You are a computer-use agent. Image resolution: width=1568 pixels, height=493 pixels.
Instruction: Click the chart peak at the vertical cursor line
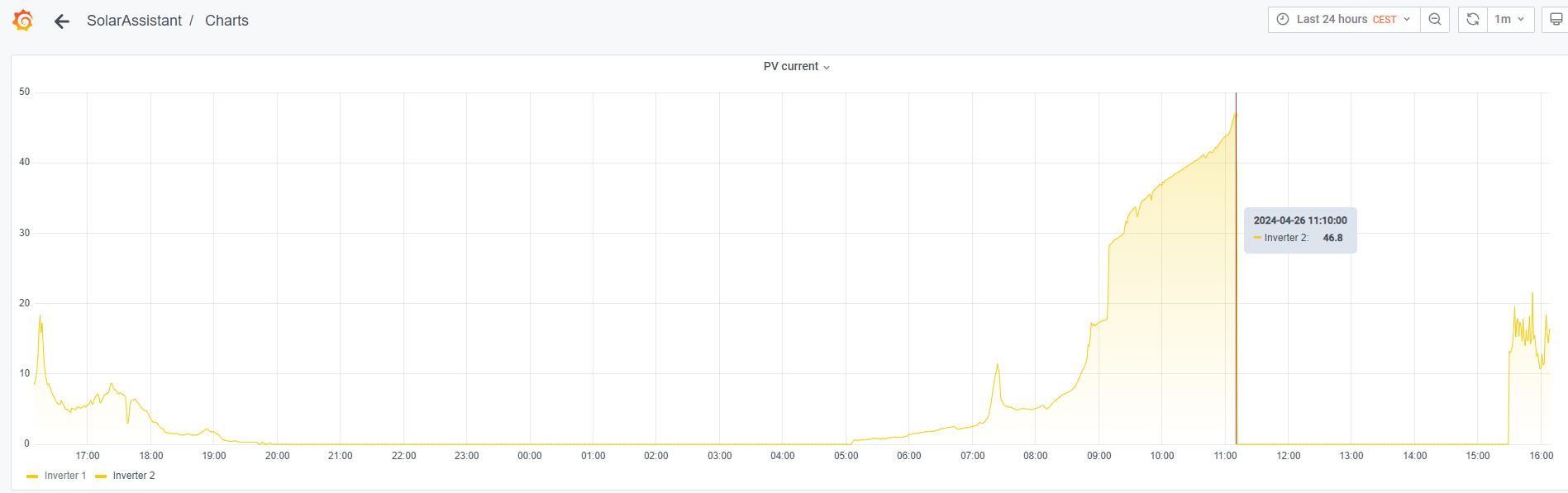point(1236,114)
